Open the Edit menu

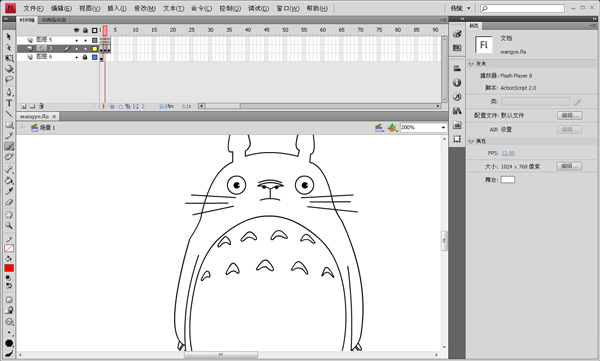pyautogui.click(x=61, y=8)
